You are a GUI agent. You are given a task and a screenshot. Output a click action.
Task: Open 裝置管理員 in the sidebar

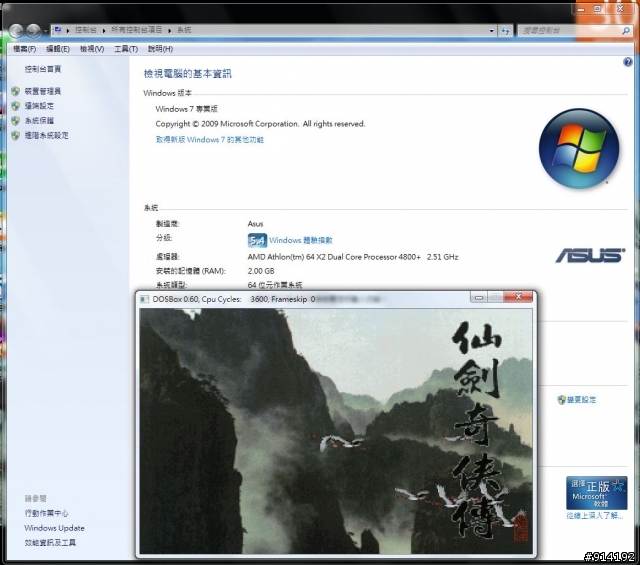click(43, 91)
